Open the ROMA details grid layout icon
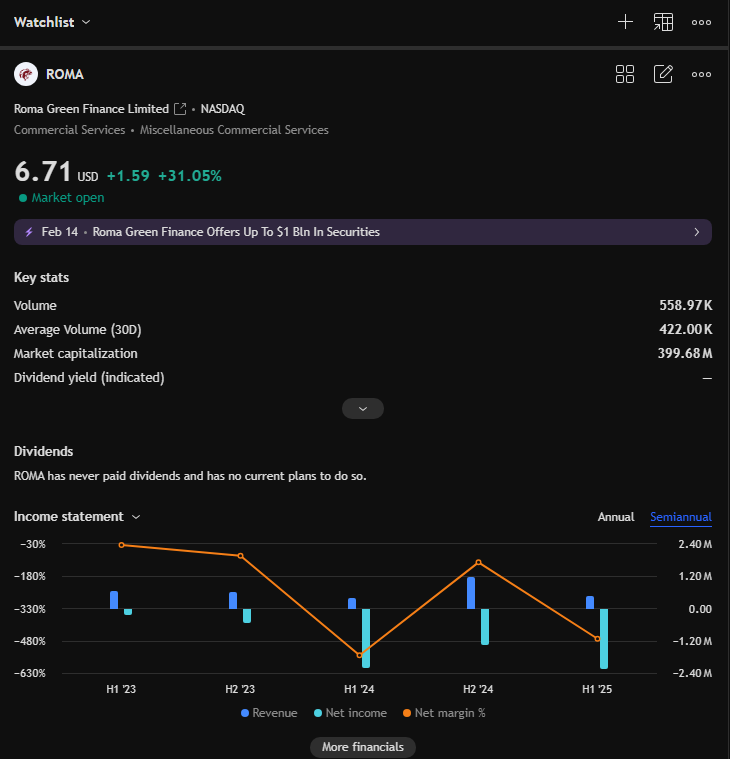 coord(624,74)
